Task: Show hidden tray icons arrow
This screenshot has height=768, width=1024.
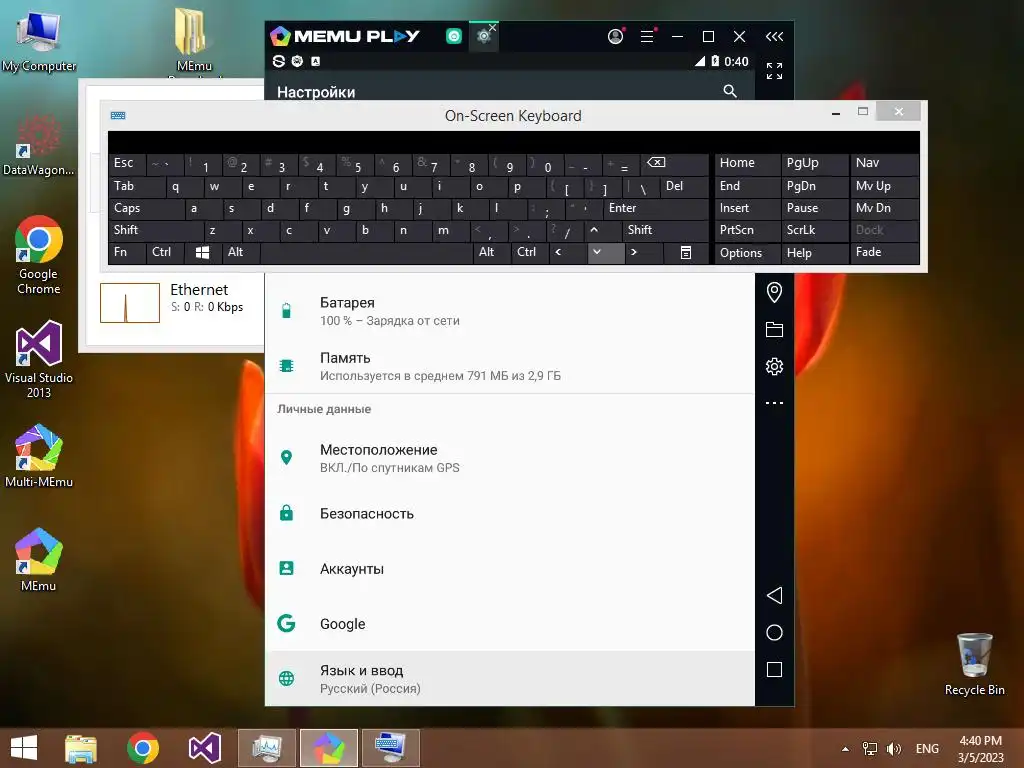Action: coord(846,749)
